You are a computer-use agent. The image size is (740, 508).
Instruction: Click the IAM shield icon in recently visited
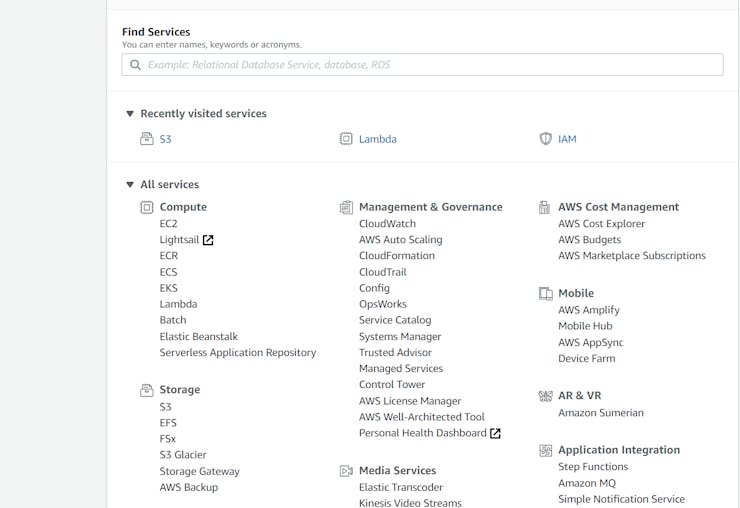(546, 139)
